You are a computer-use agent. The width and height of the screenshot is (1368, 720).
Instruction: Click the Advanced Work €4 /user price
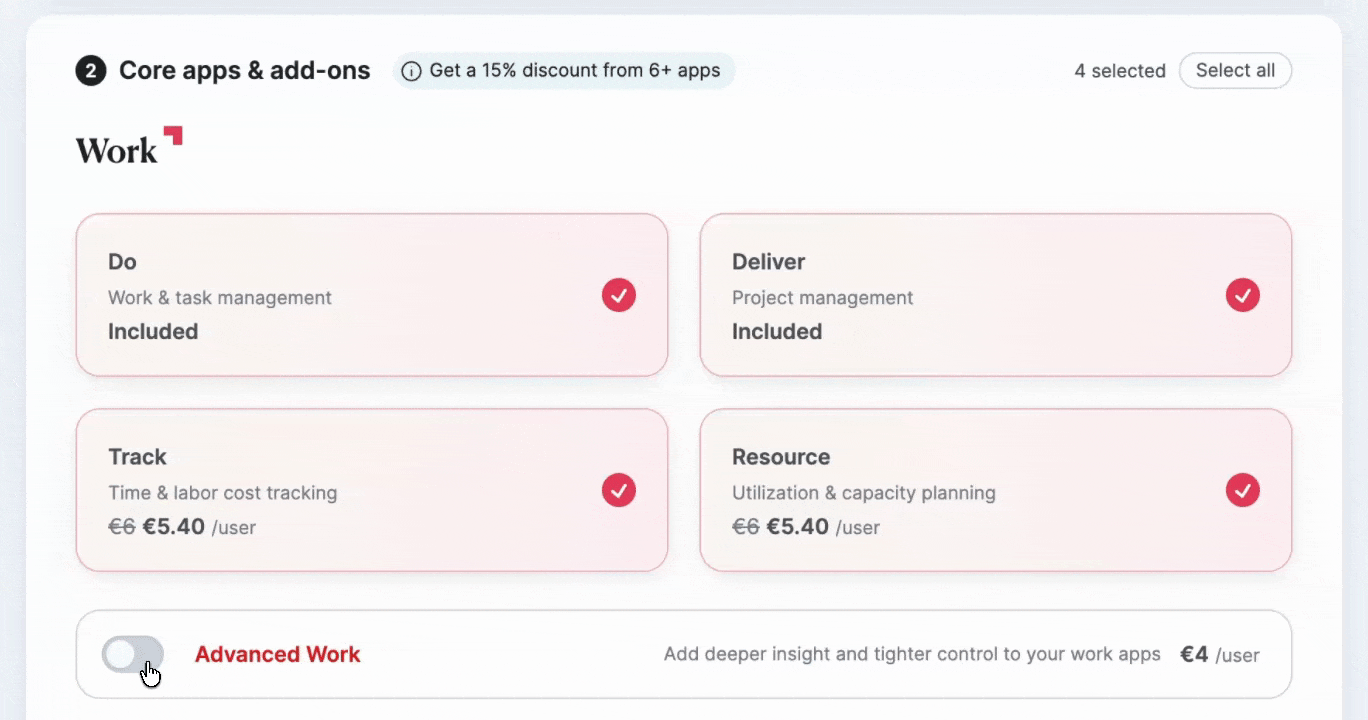(1220, 655)
